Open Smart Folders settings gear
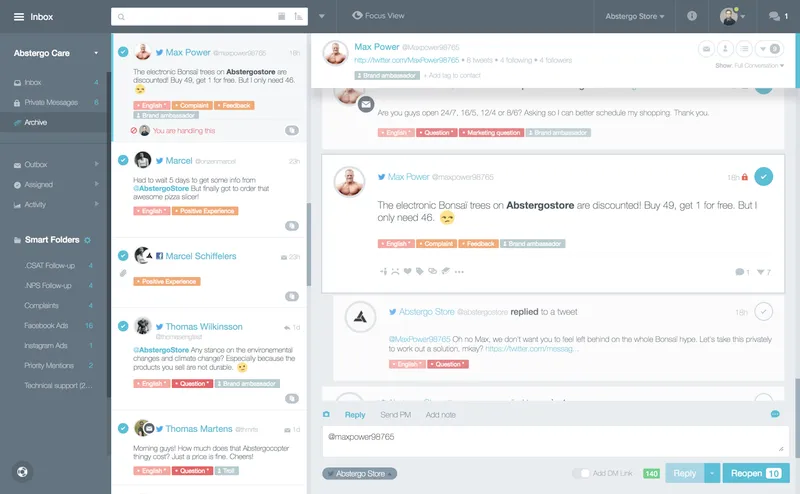Screen dimensions: 800x494 pyautogui.click(x=87, y=240)
